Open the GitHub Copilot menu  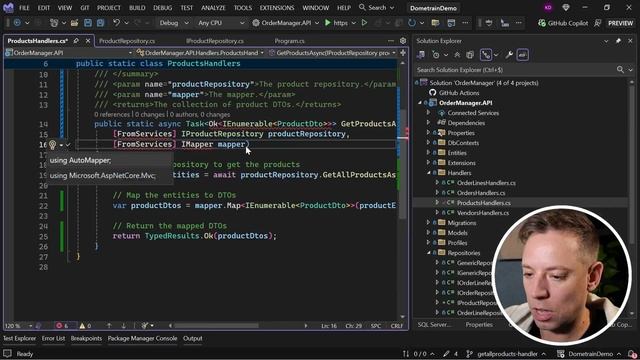[563, 23]
